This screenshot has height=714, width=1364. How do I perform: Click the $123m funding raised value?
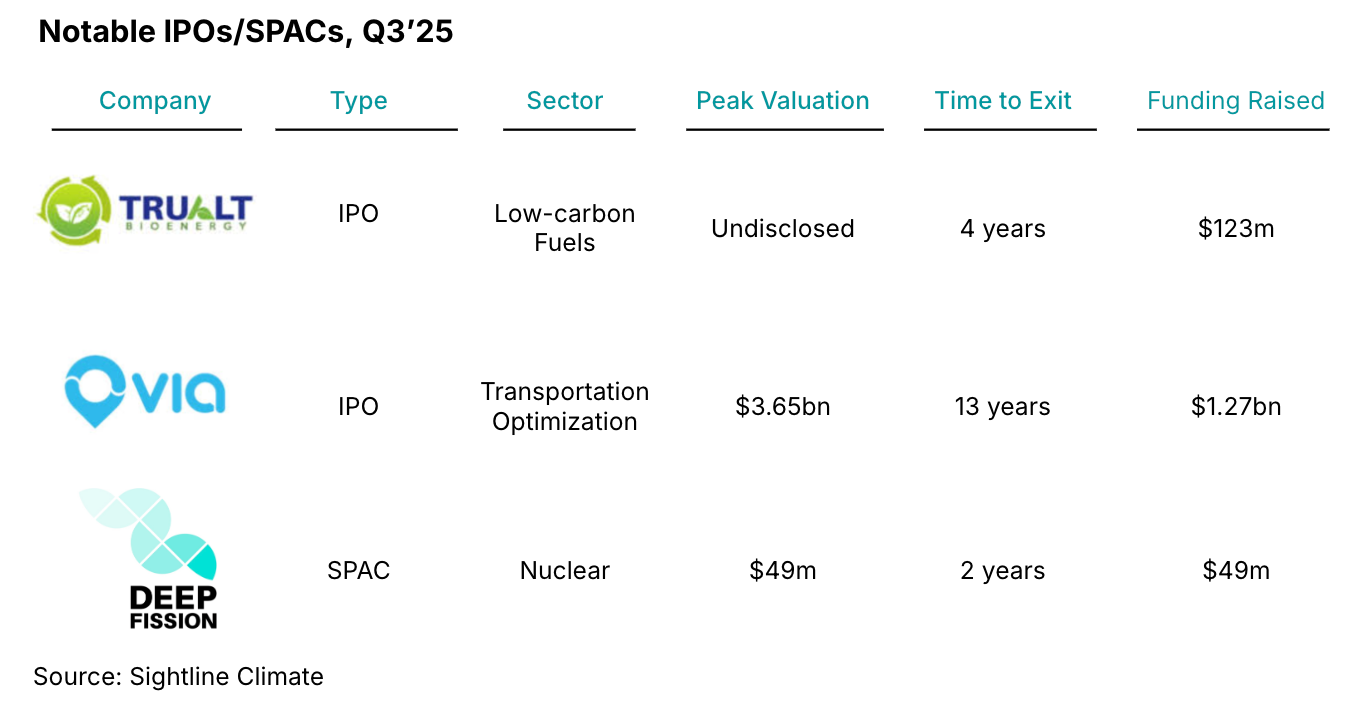point(1236,229)
